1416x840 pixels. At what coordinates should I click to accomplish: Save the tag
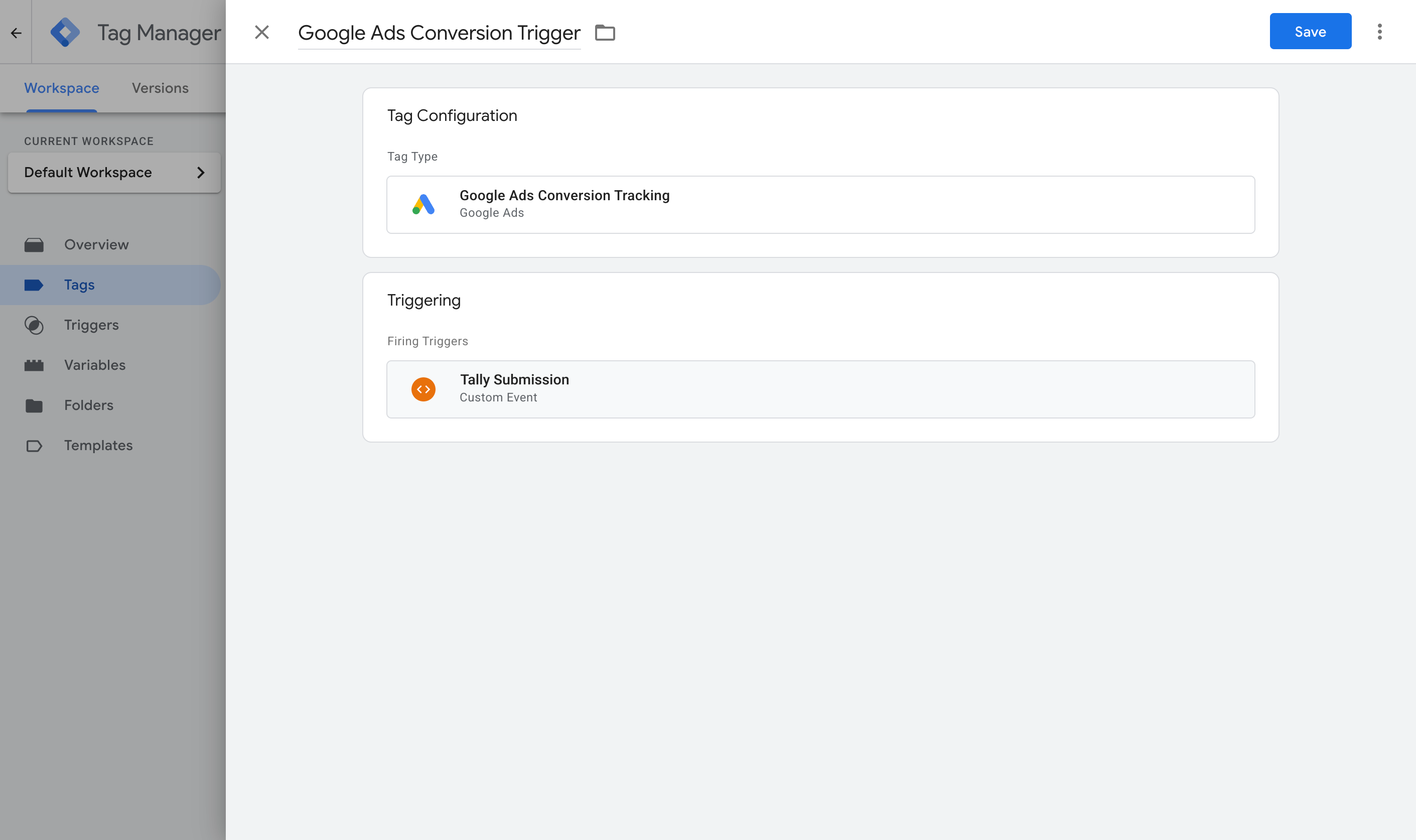[1310, 31]
